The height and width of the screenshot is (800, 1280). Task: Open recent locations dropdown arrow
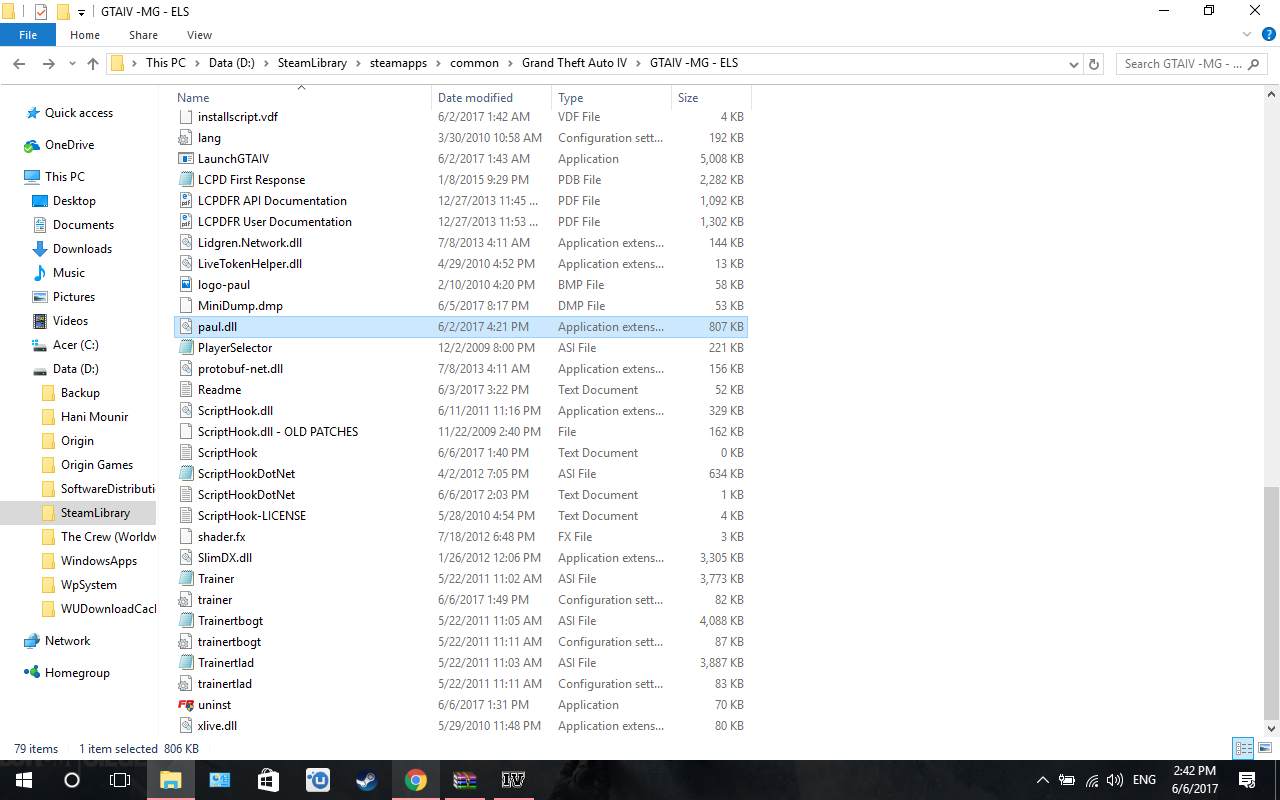(71, 64)
